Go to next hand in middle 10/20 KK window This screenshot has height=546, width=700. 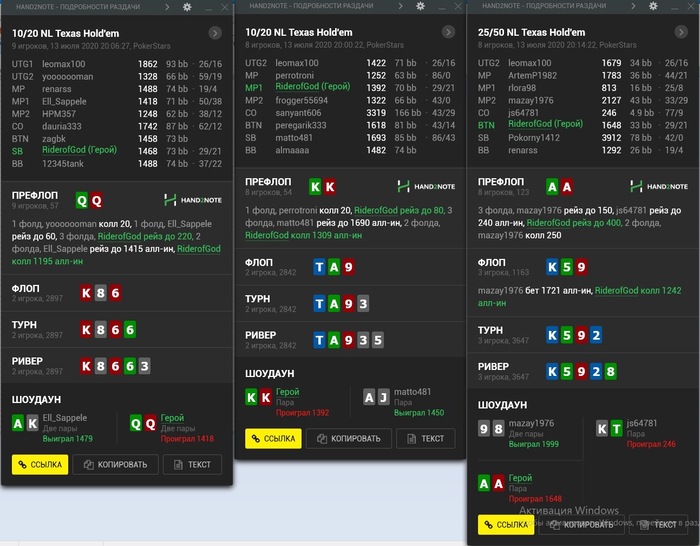click(x=448, y=32)
